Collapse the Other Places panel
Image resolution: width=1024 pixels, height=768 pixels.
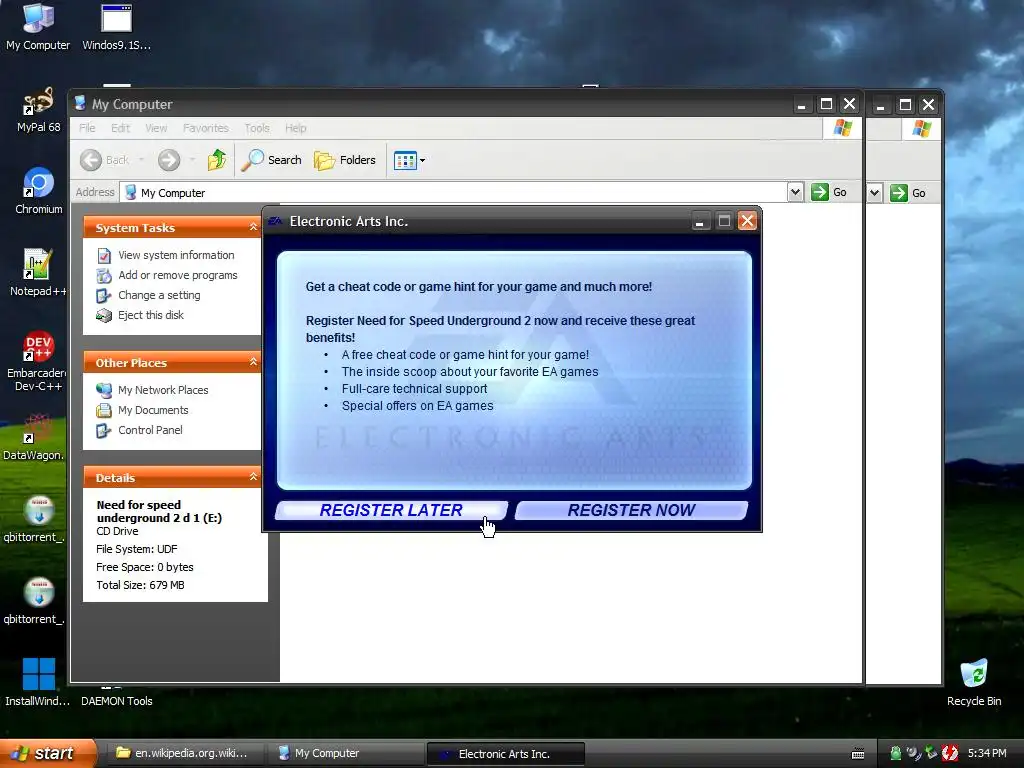coord(253,362)
